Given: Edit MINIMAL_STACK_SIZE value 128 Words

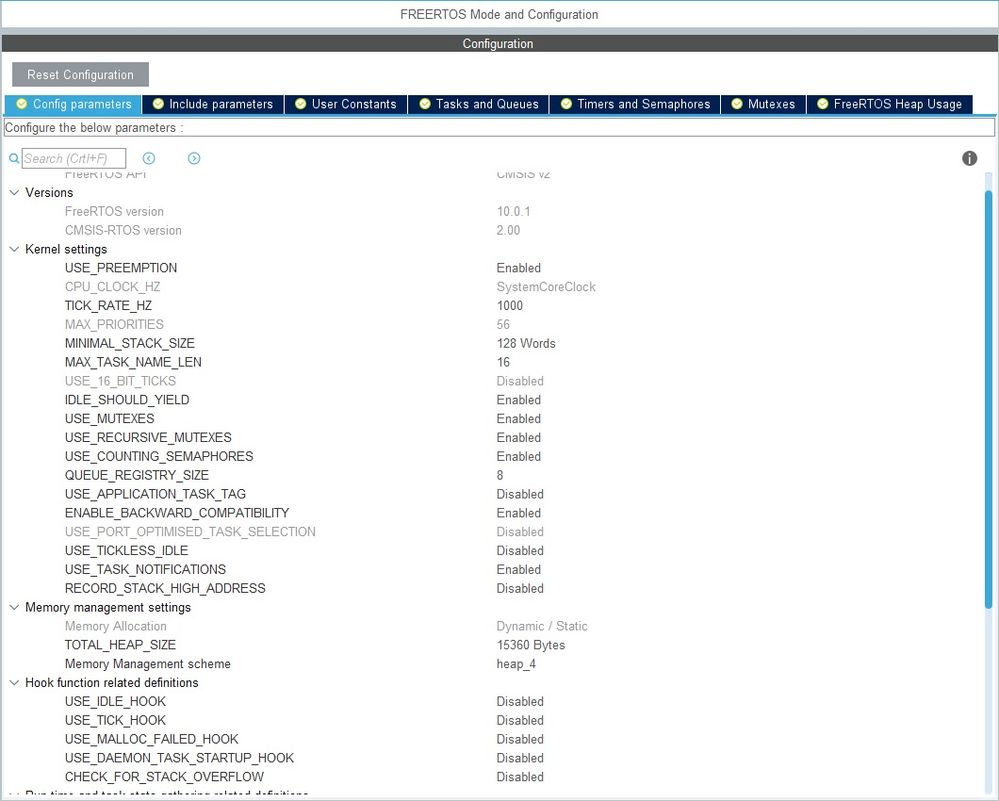Looking at the screenshot, I should (526, 343).
